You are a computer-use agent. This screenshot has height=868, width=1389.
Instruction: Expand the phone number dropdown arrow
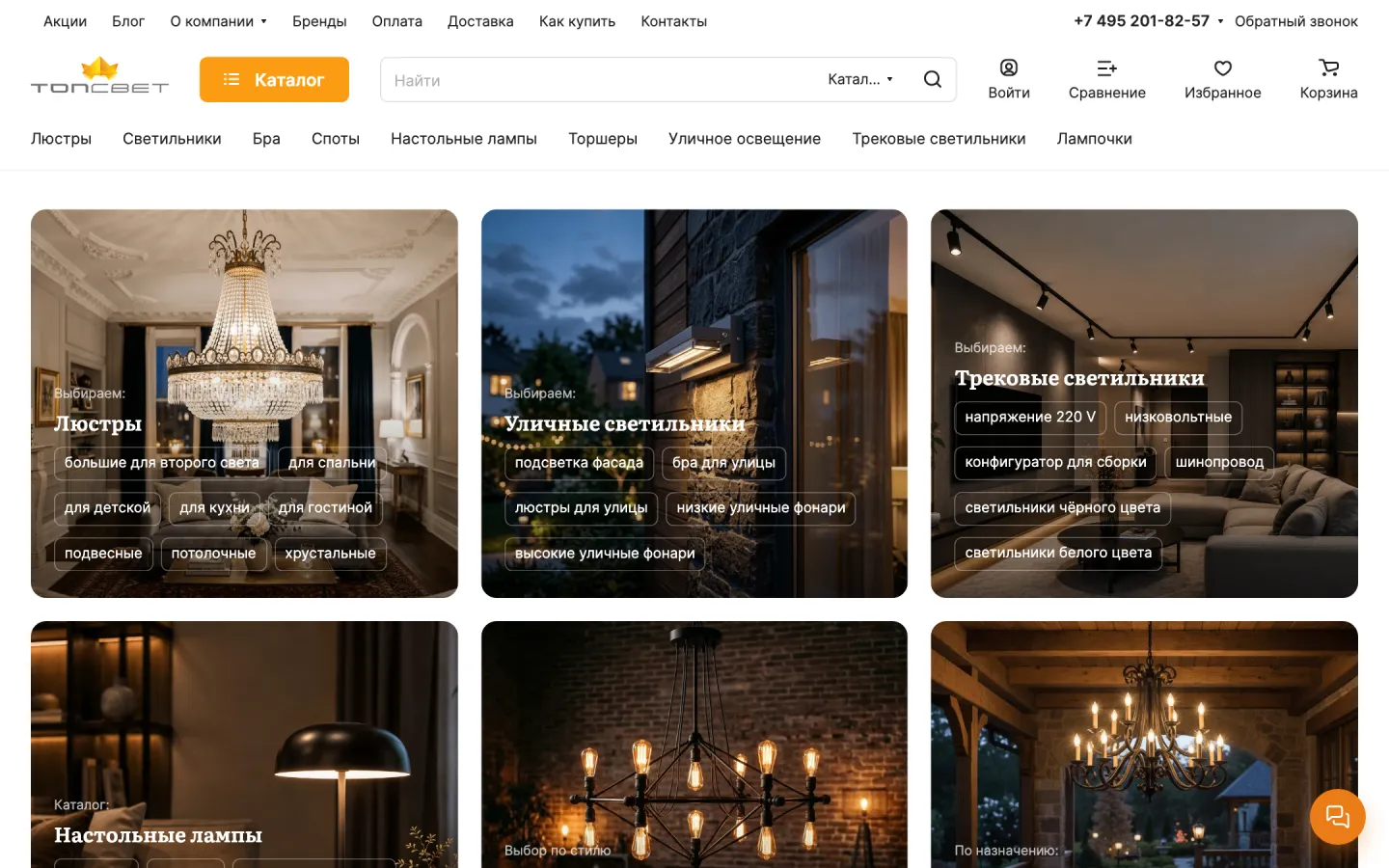click(x=1220, y=21)
